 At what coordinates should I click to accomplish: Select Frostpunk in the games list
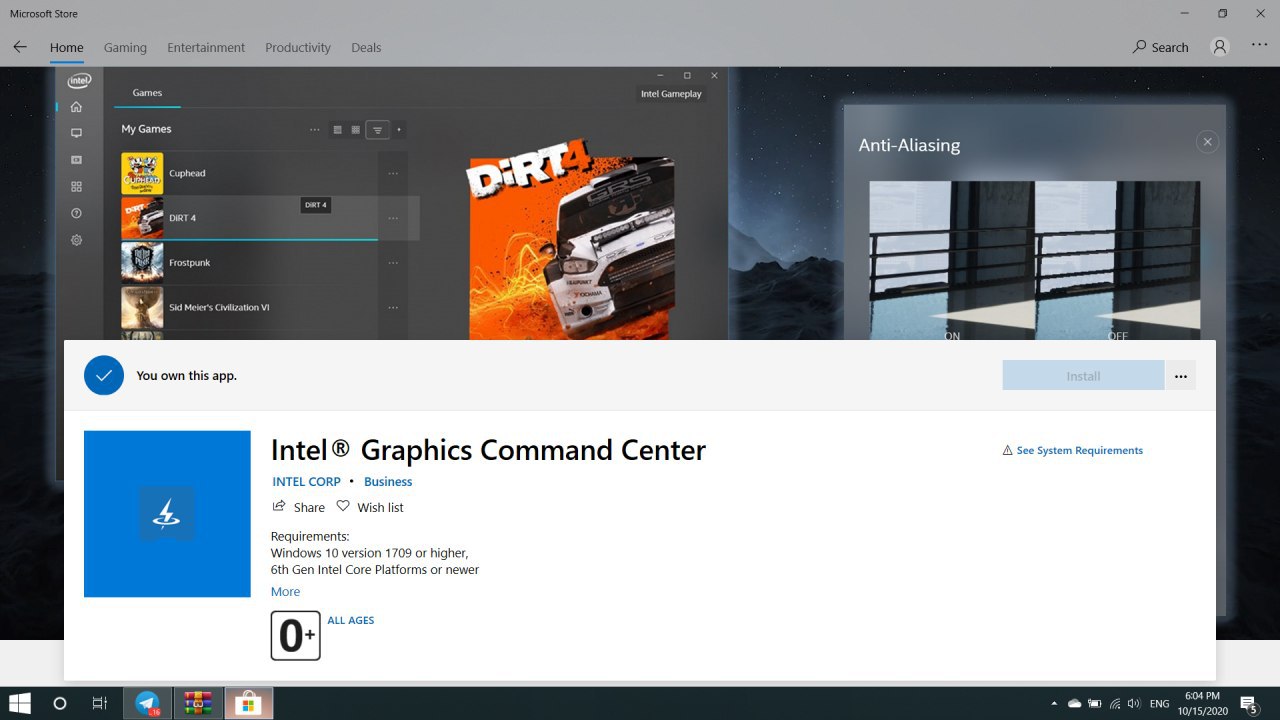point(264,262)
